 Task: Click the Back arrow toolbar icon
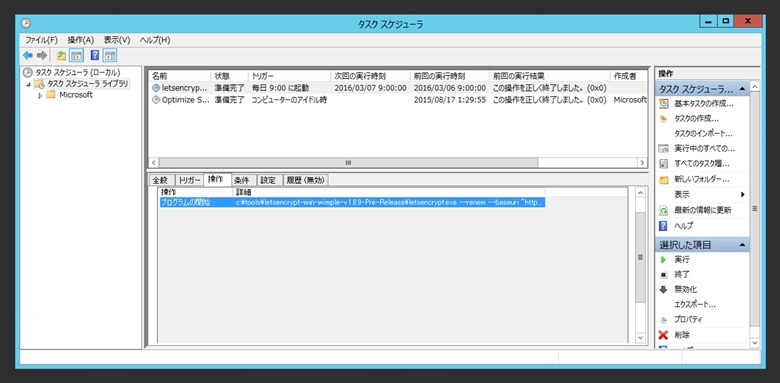point(27,55)
